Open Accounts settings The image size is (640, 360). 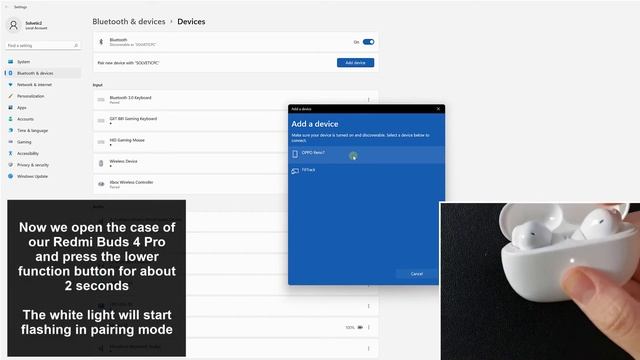coord(25,119)
